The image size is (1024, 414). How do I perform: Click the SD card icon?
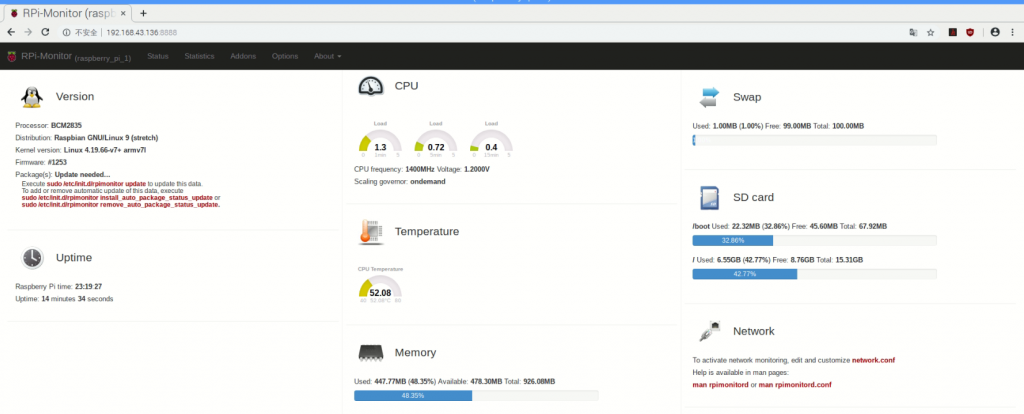click(x=709, y=197)
